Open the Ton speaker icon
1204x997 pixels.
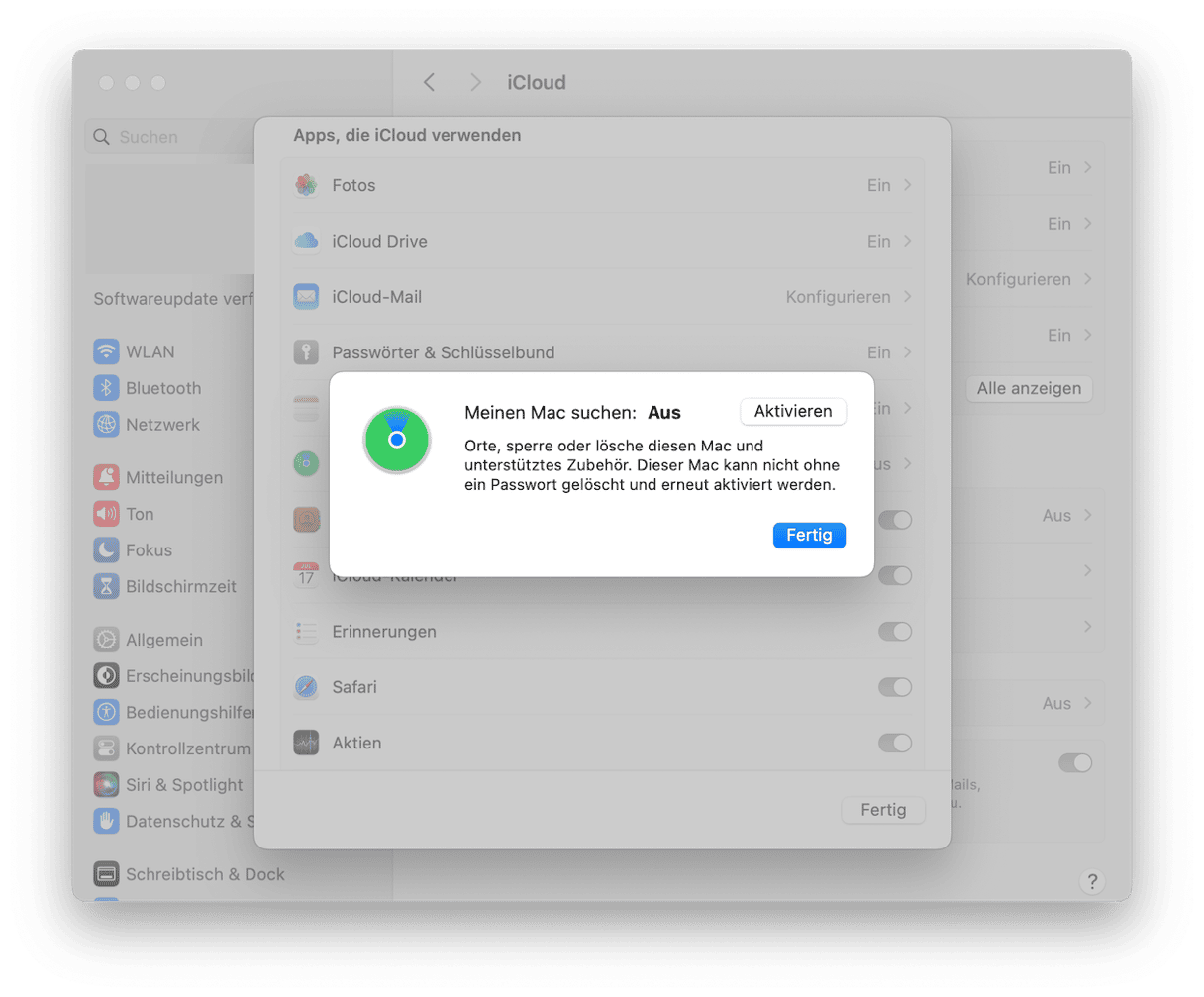tap(106, 514)
